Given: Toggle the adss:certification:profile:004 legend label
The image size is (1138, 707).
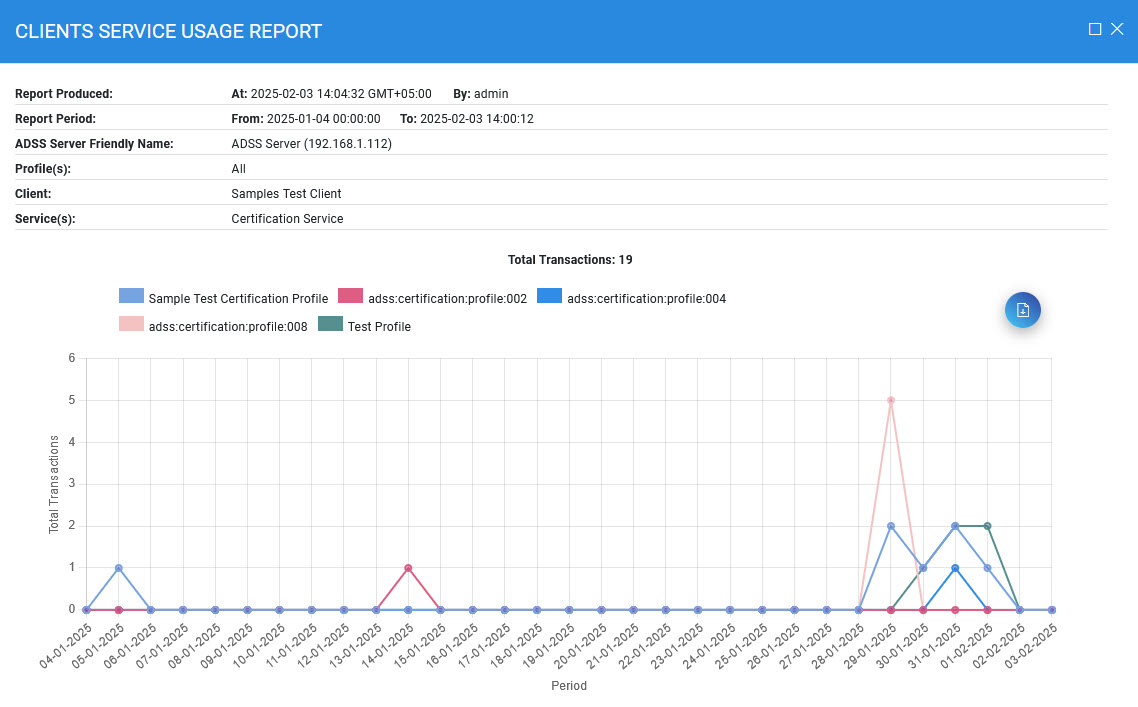Looking at the screenshot, I should [x=646, y=298].
